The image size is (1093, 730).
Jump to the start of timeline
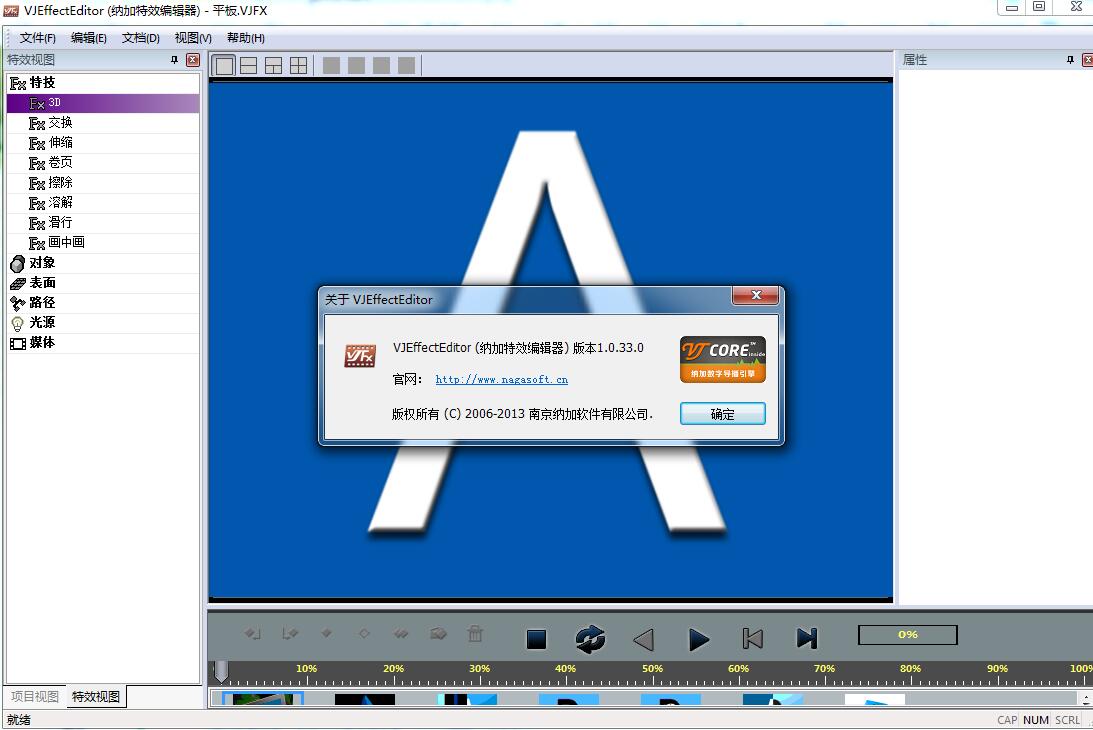tap(752, 639)
